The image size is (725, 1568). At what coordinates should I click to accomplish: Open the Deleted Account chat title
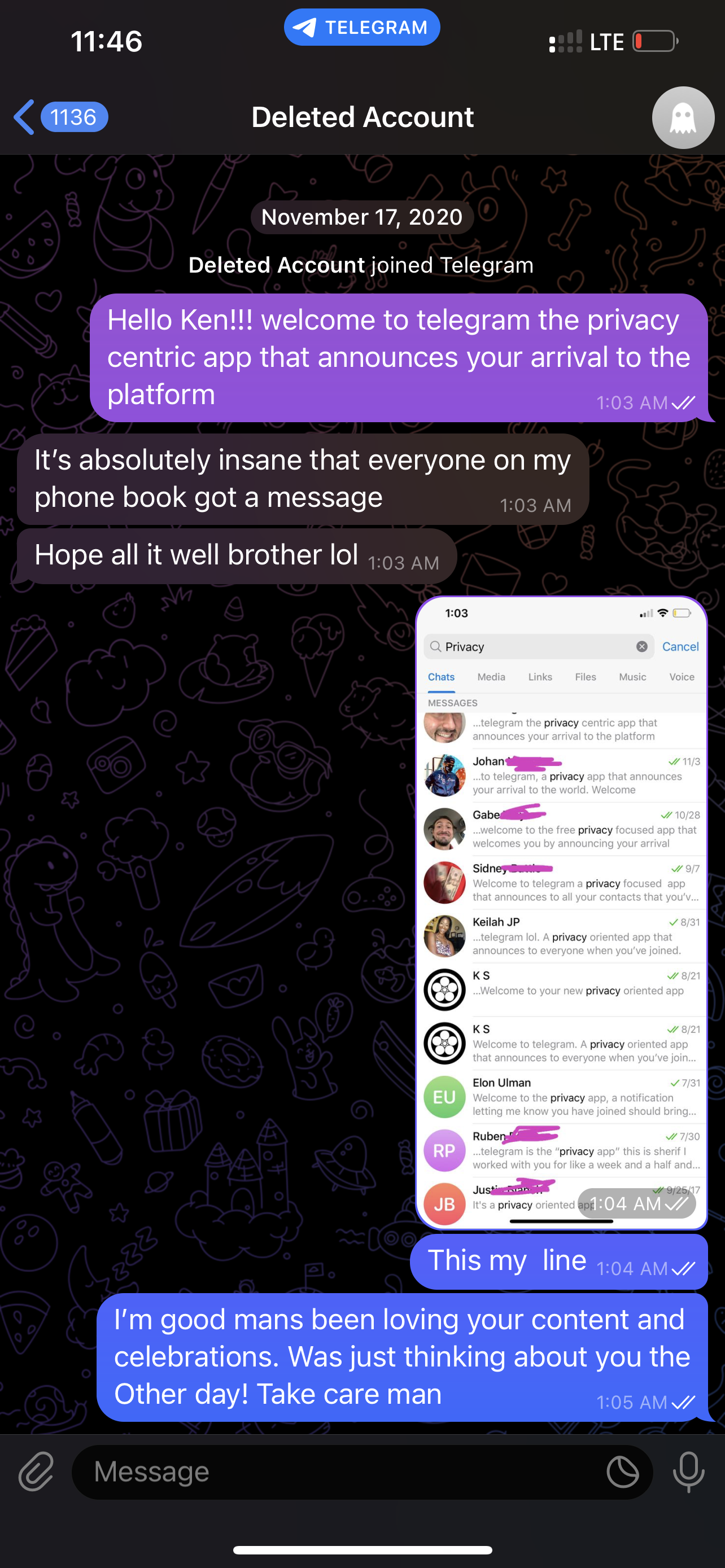point(362,117)
